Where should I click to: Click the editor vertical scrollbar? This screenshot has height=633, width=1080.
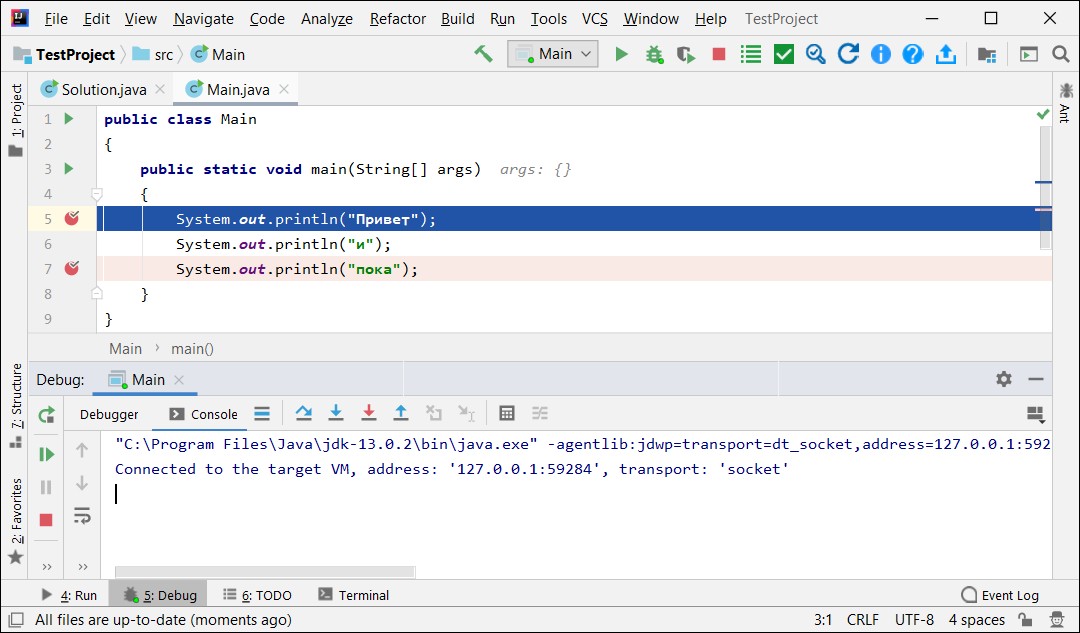(1045, 186)
